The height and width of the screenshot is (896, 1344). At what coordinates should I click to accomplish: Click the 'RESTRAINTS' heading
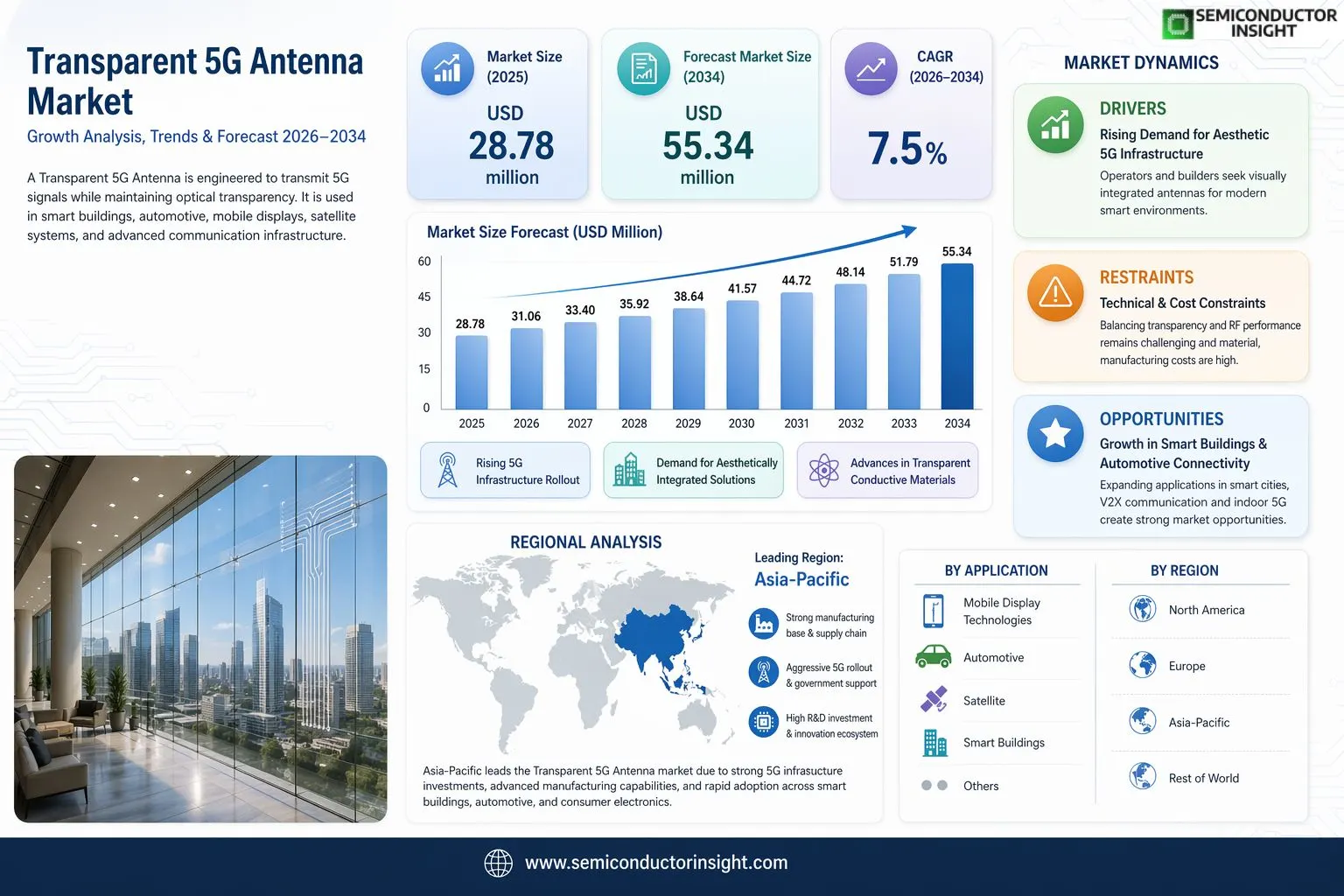(x=1146, y=277)
